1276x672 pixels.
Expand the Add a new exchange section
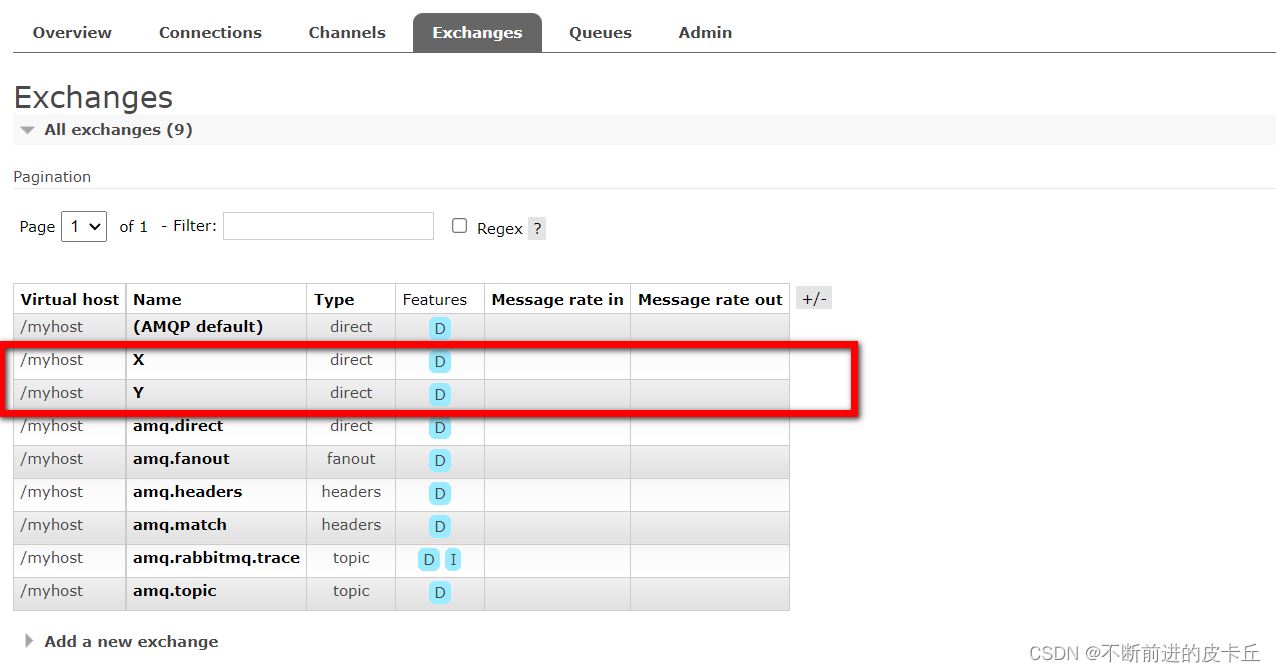130,642
